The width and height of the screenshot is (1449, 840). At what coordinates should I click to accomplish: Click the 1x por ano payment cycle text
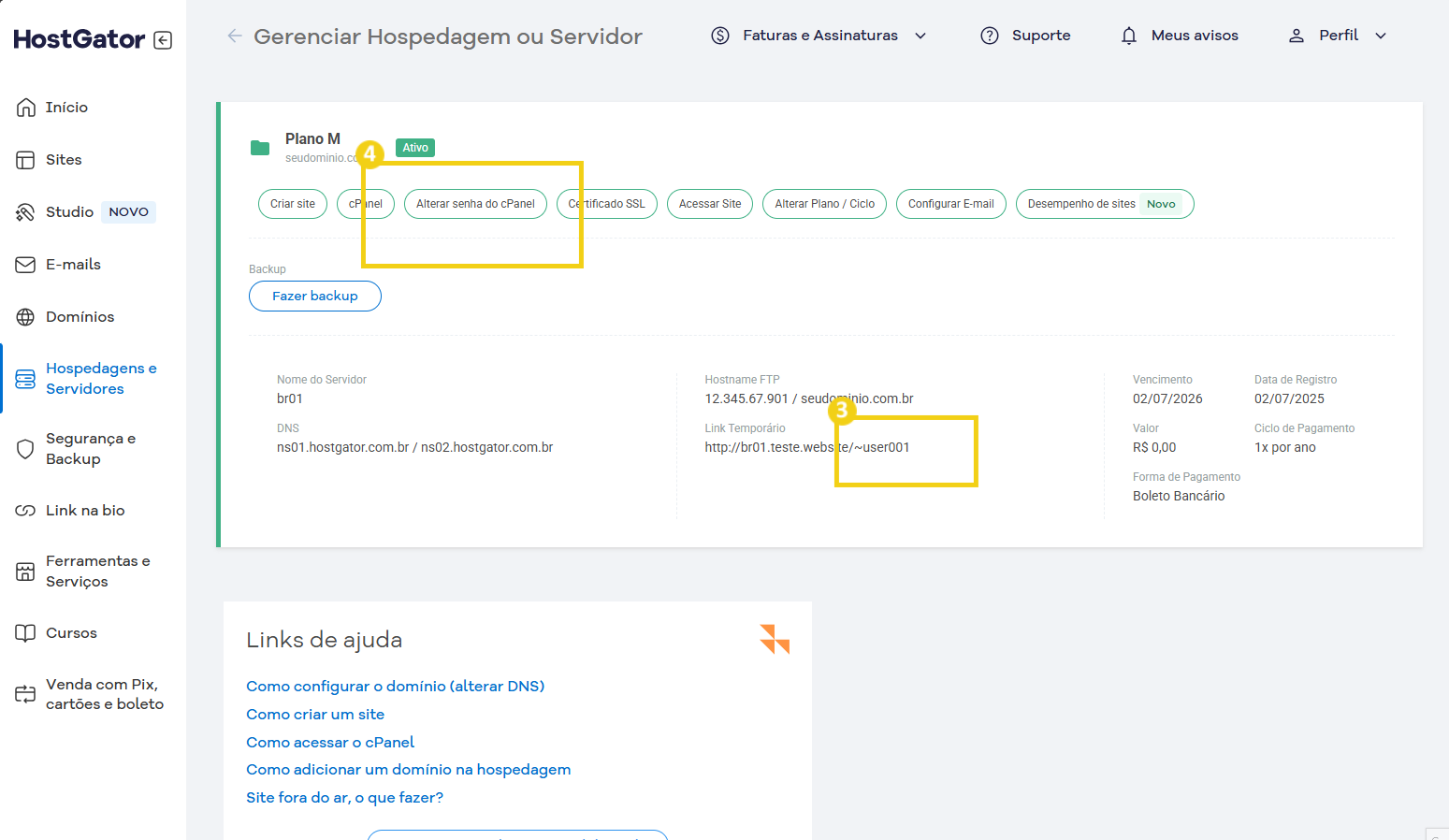(1285, 448)
